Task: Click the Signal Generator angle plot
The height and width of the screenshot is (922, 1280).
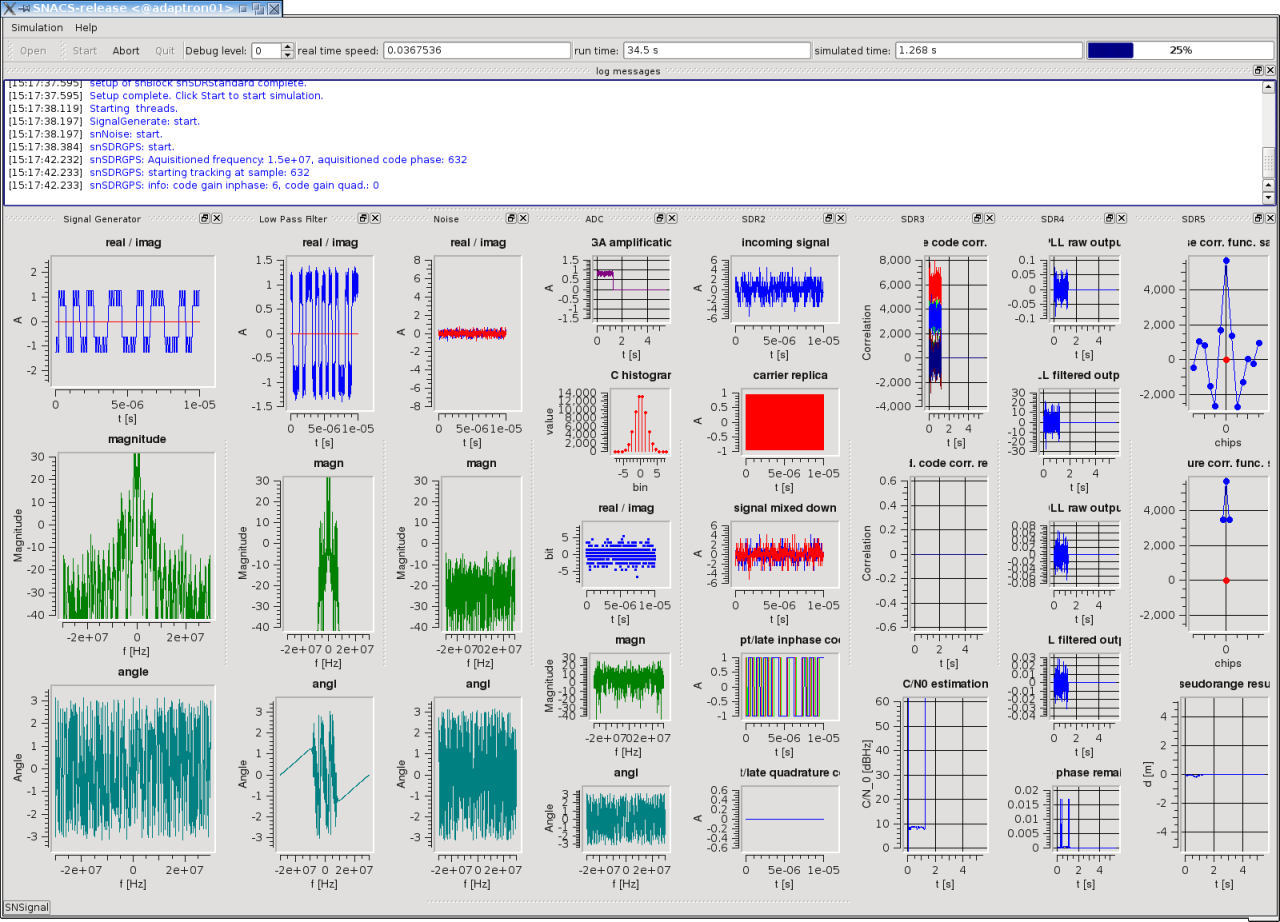Action: click(132, 768)
